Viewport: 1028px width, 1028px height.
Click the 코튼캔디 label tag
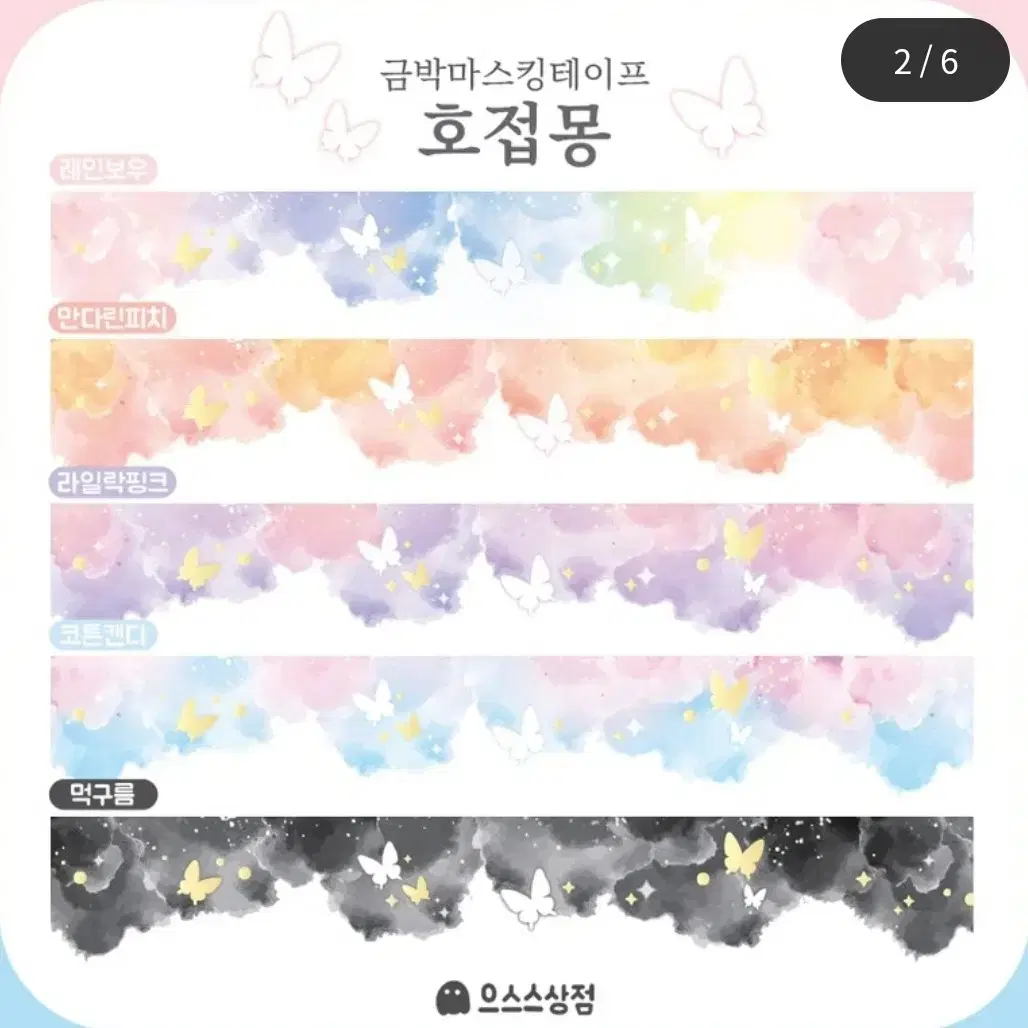tap(104, 635)
